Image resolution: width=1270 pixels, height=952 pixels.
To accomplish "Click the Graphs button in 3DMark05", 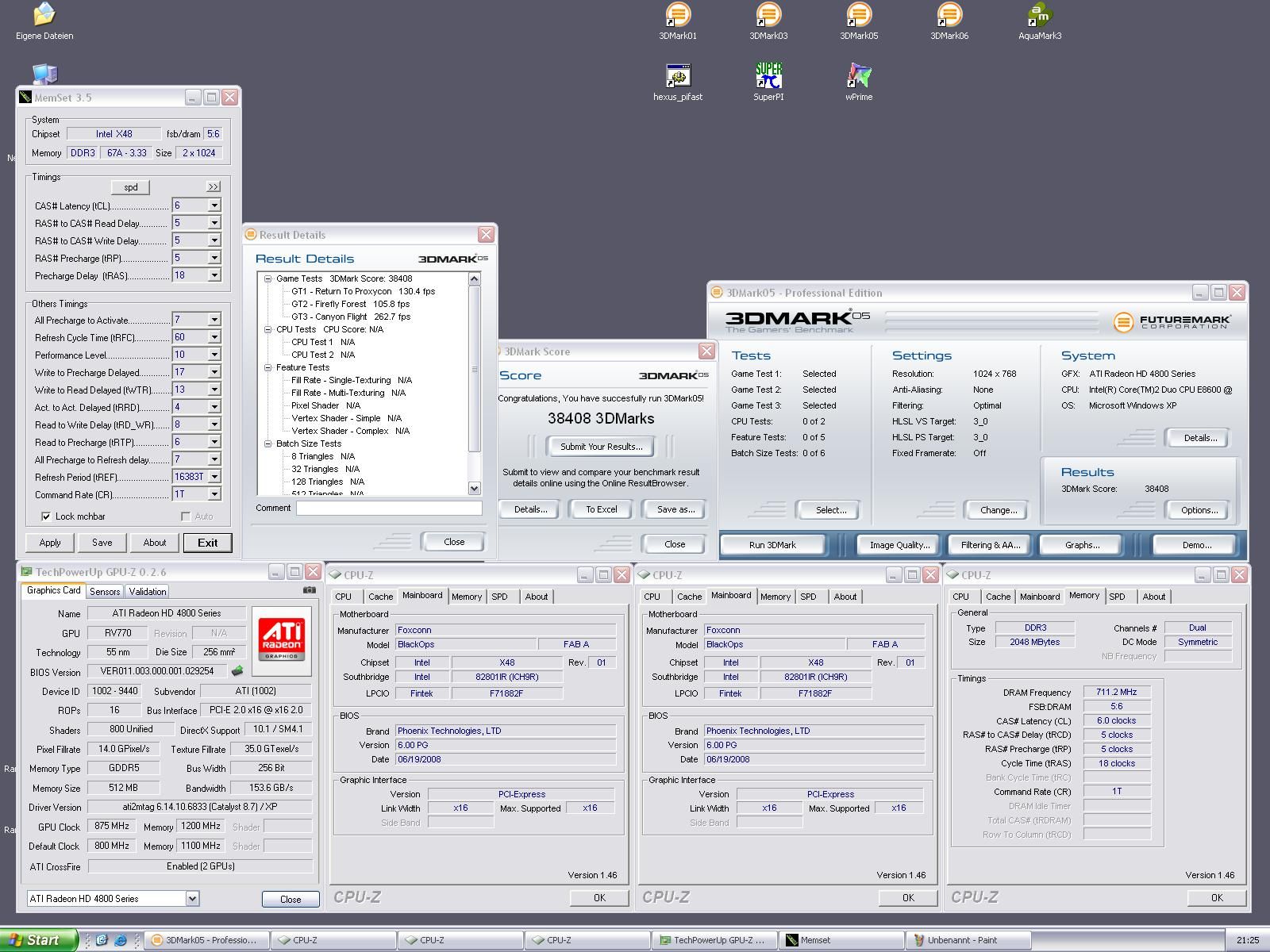I will coord(1083,545).
